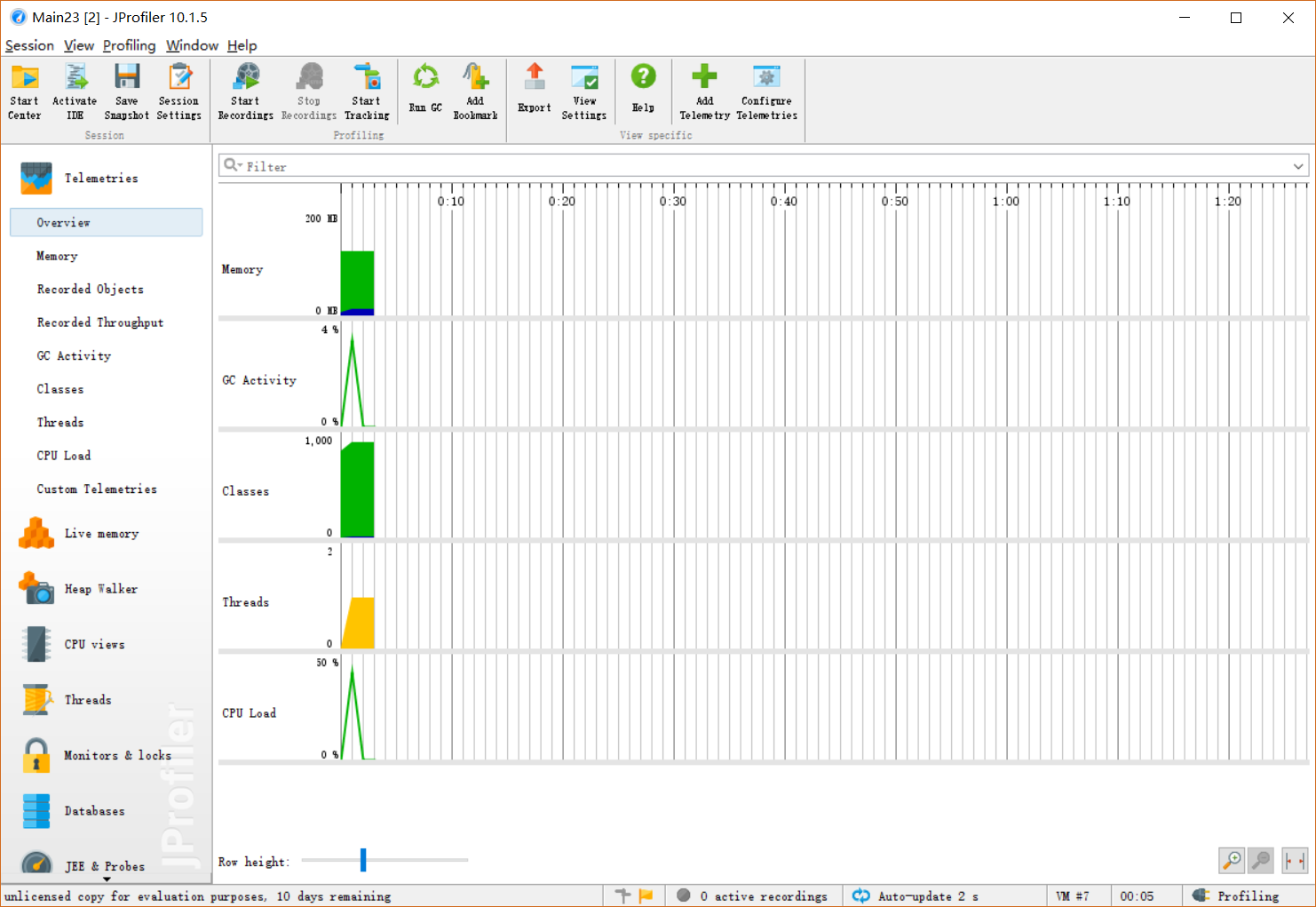Screen dimensions: 1316x907
Task: Expand more sidebar sections arrow
Action: coord(107,879)
